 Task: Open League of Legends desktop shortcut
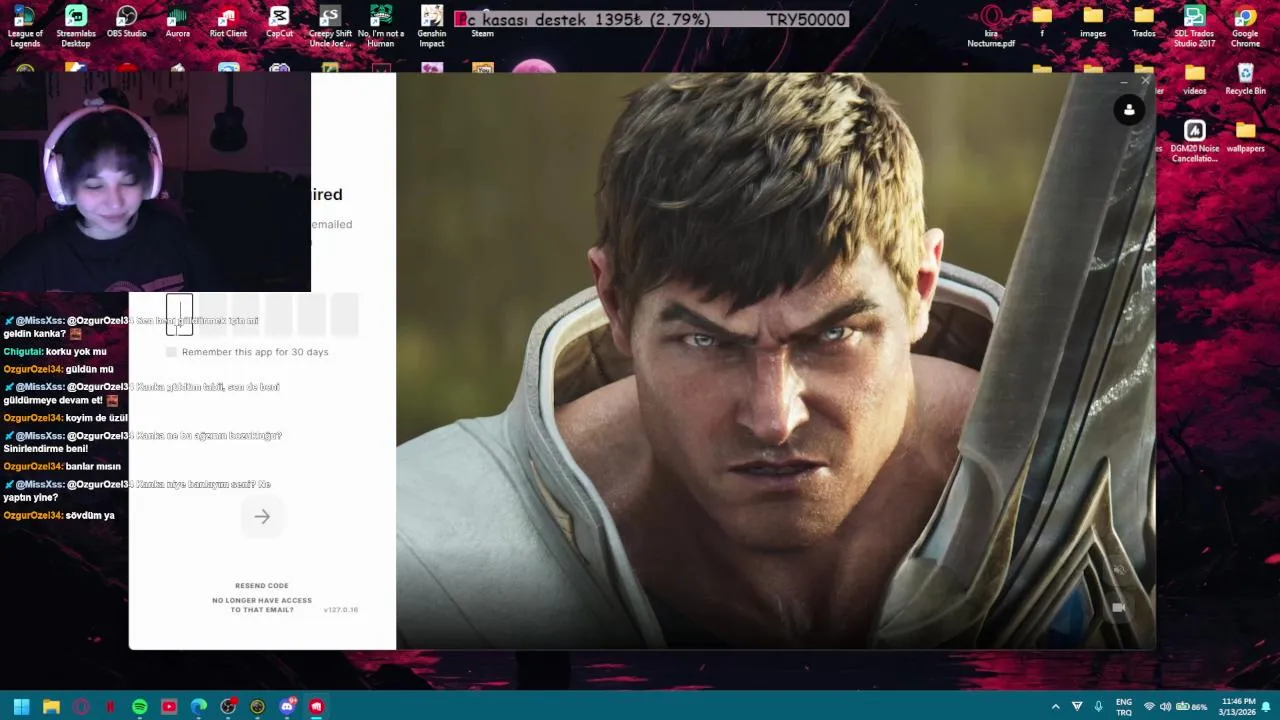coord(25,26)
